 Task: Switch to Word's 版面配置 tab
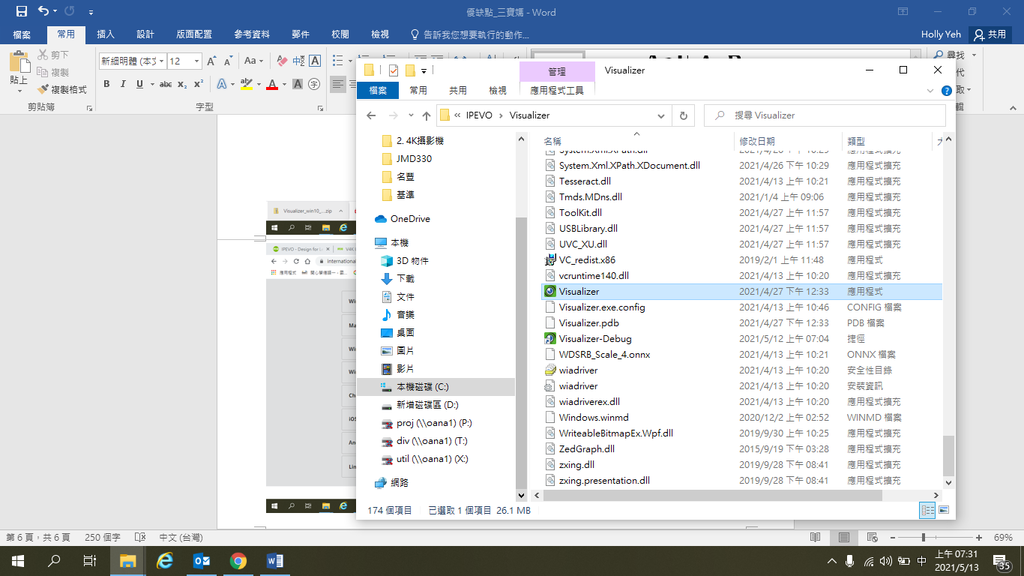pyautogui.click(x=194, y=35)
